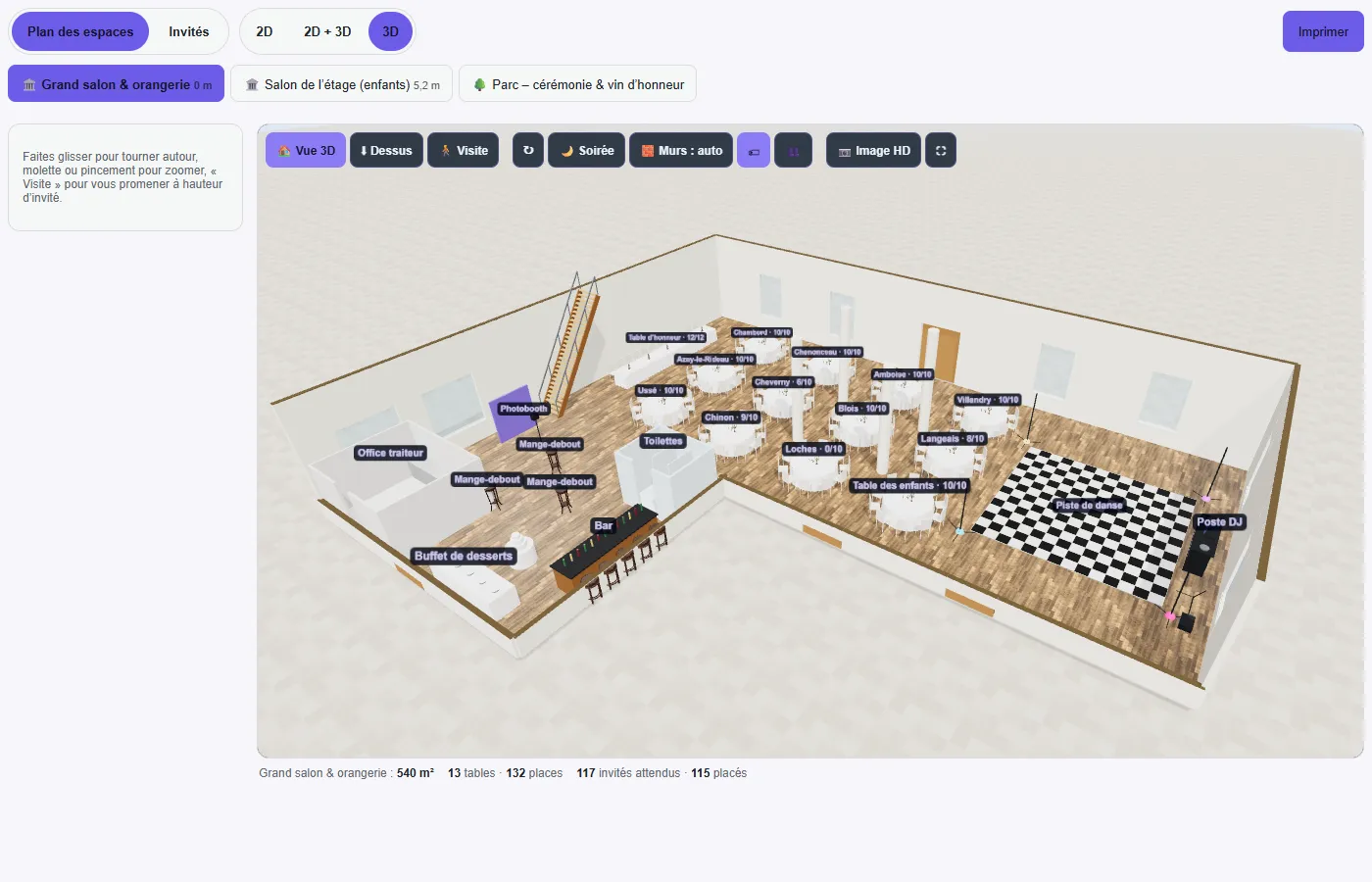1372x882 pixels.
Task: Select the Langeais · 8/10 table label
Action: tap(952, 439)
